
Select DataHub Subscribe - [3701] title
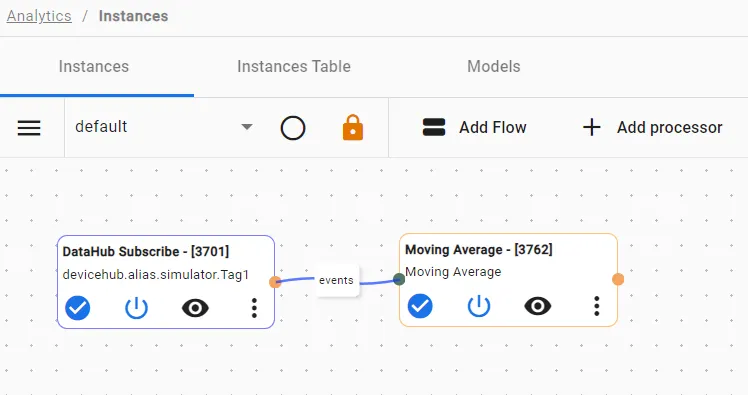pyautogui.click(x=146, y=251)
